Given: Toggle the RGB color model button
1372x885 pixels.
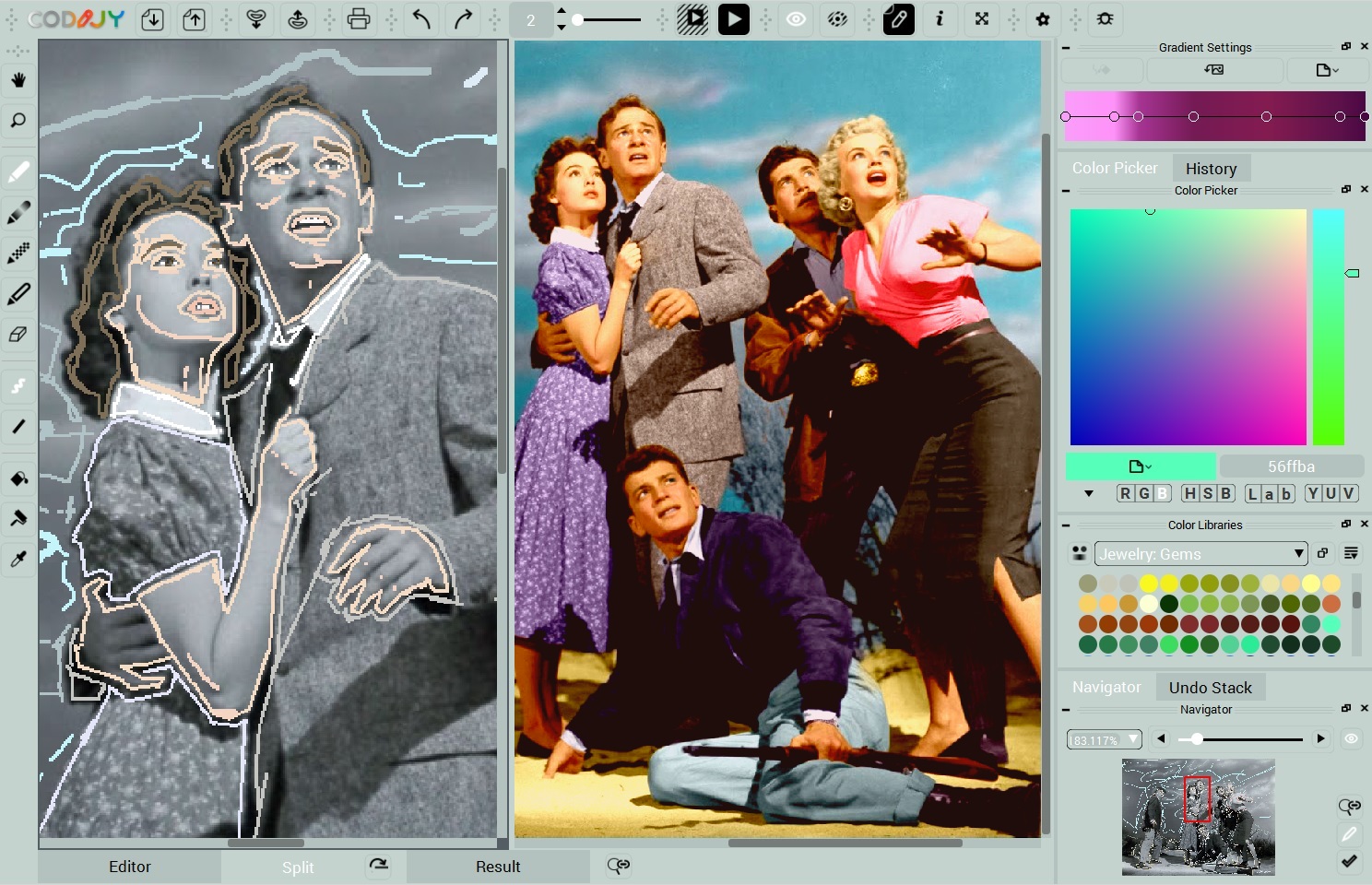Looking at the screenshot, I should click(x=1143, y=493).
